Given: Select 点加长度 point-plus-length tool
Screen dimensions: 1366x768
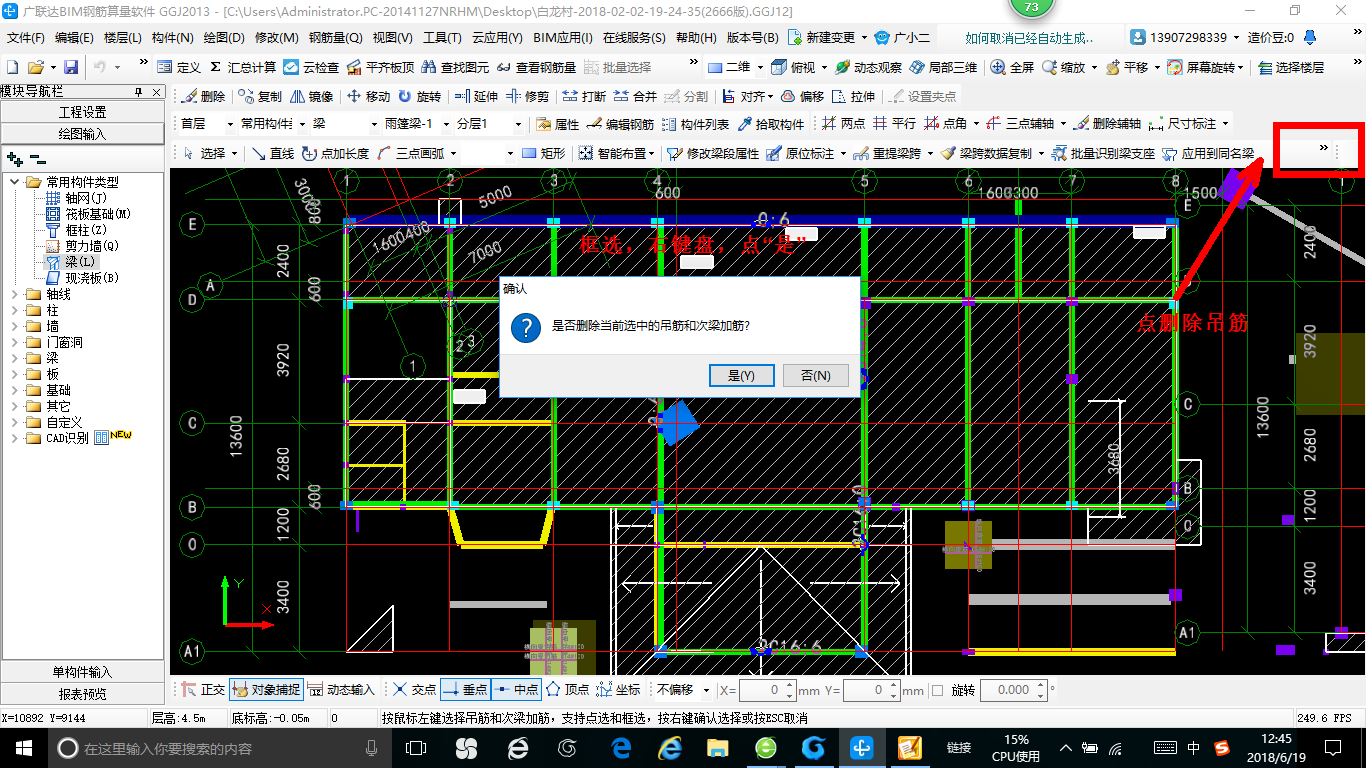Looking at the screenshot, I should click(335, 153).
